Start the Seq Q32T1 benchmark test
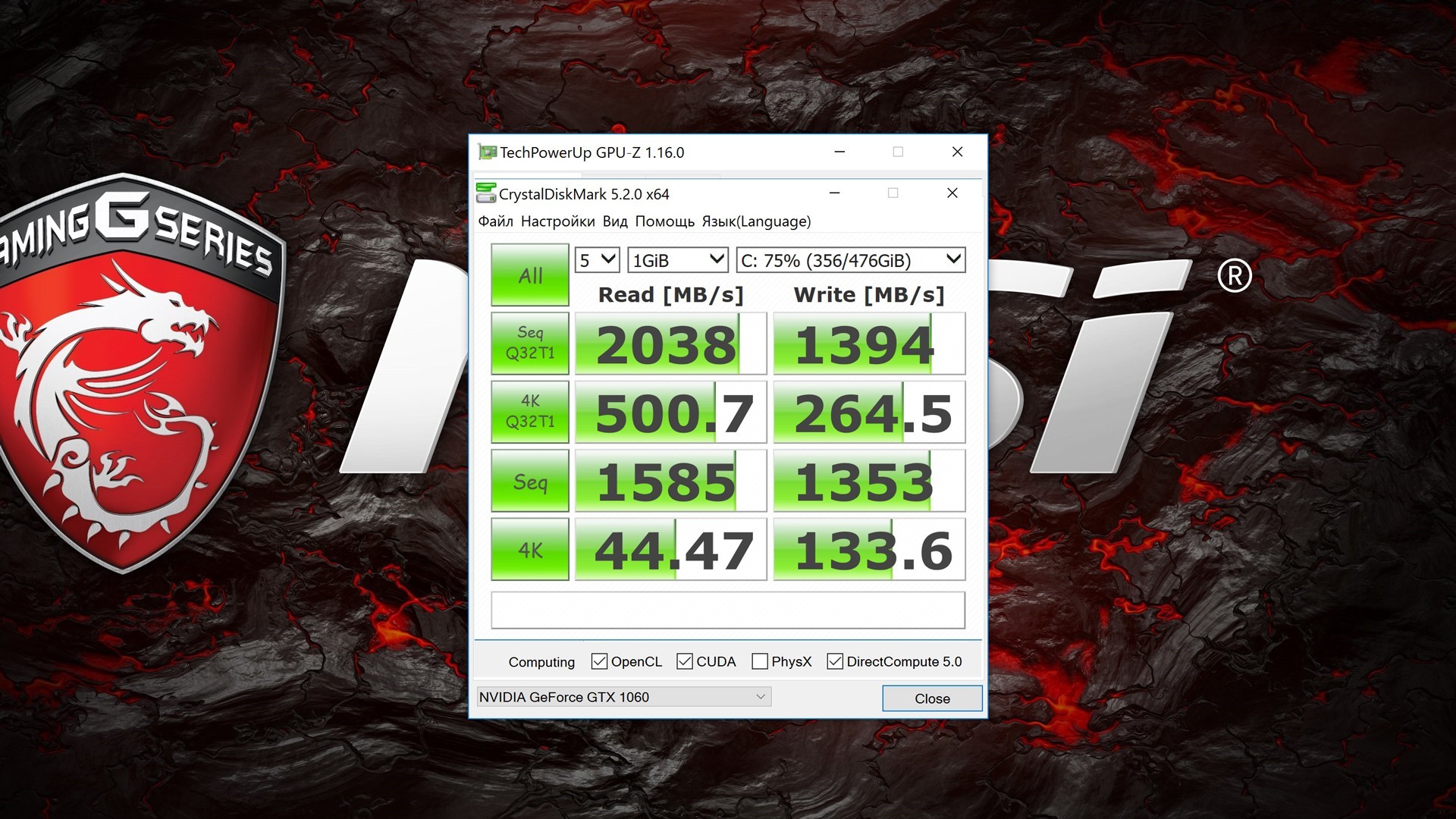Screen dimensions: 1456x819 point(530,343)
